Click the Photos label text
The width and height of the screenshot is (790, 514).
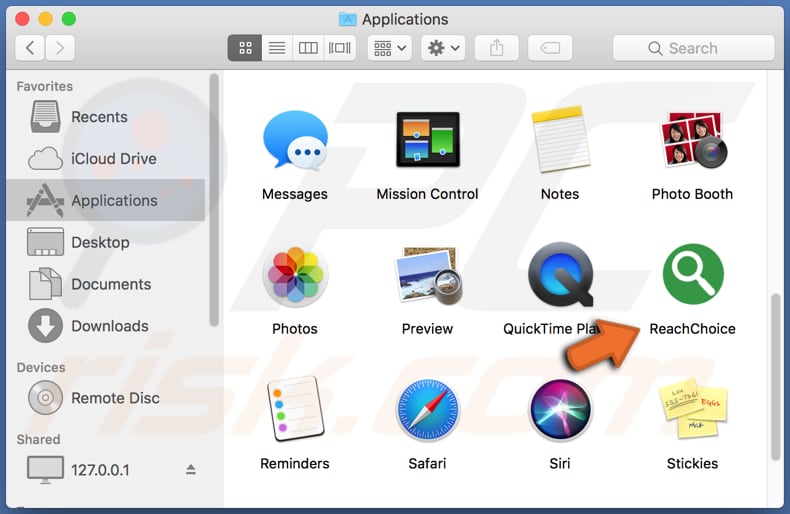[295, 329]
